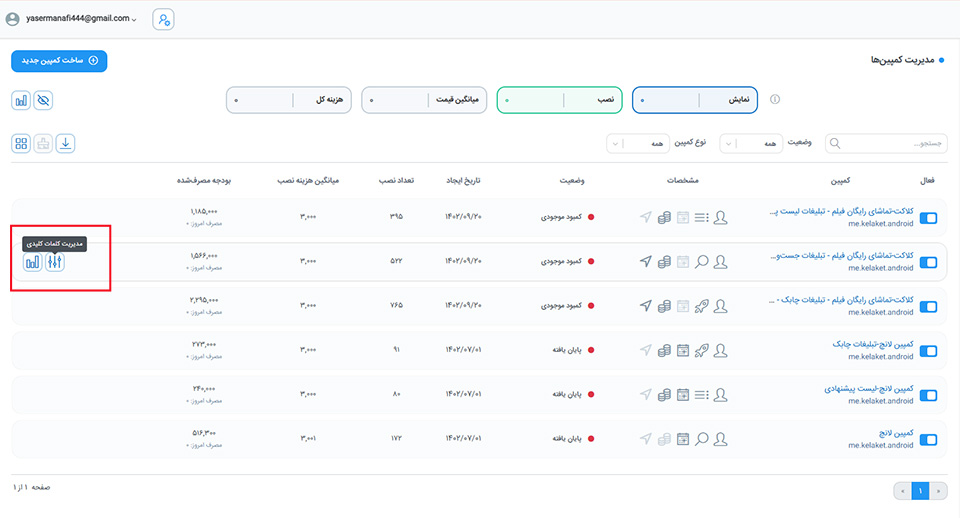Toggle the کمپین لانچ-لیست پیشنهادی campaign switch

coord(927,395)
